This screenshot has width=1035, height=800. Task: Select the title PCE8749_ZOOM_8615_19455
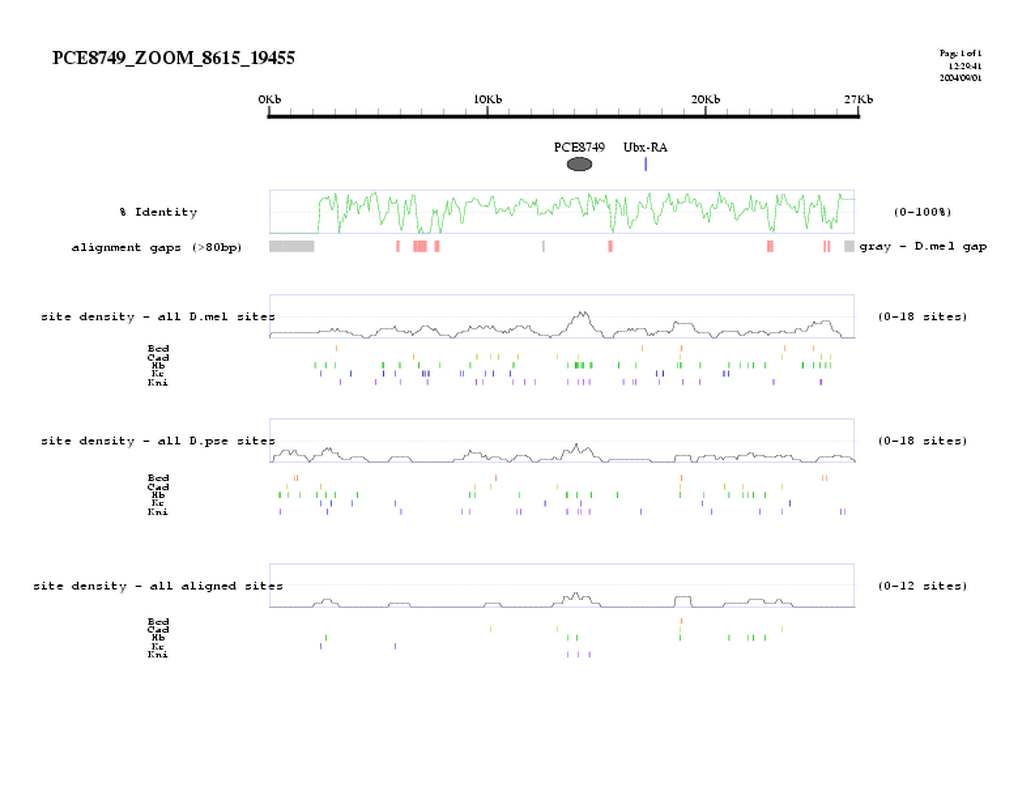(174, 58)
